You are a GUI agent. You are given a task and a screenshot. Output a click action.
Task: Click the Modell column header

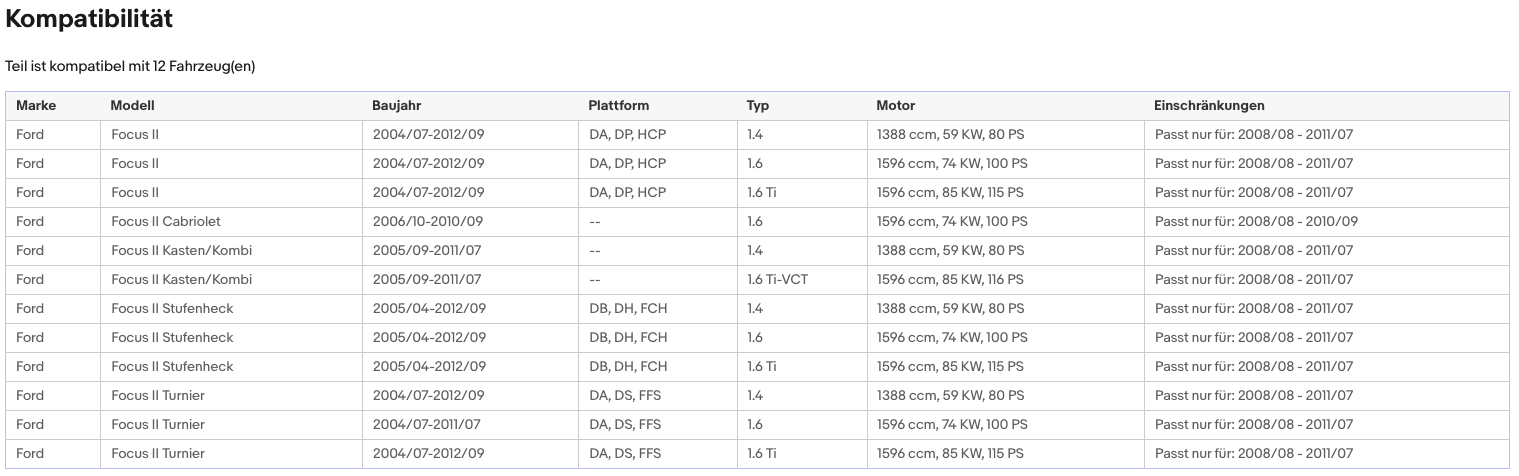132,105
